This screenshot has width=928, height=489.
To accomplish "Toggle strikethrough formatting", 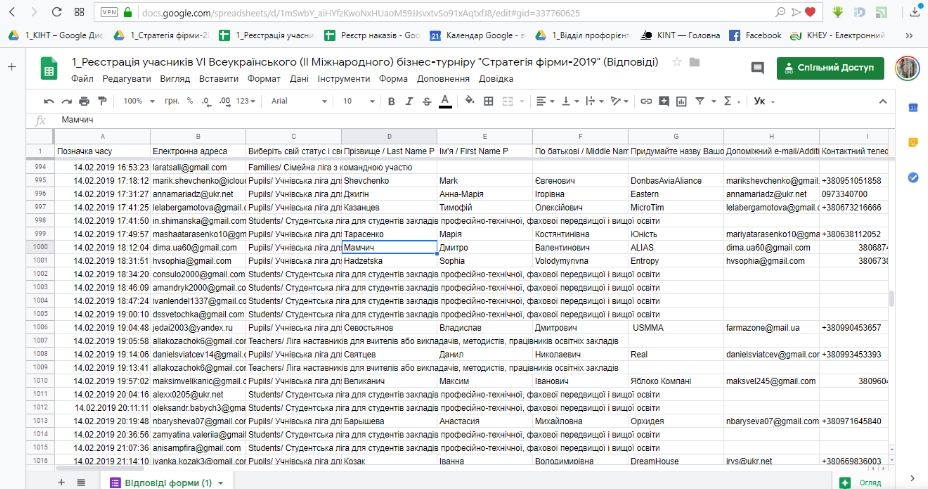I will pyautogui.click(x=426, y=101).
